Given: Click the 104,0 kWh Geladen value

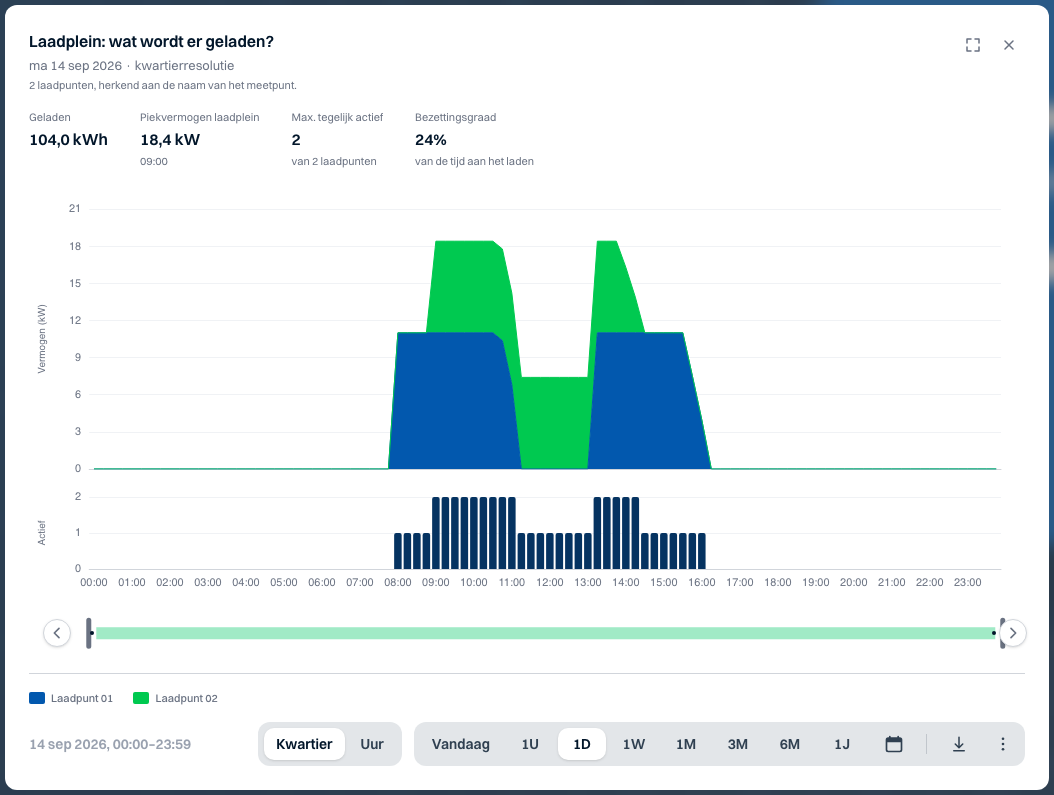Looking at the screenshot, I should click(69, 140).
